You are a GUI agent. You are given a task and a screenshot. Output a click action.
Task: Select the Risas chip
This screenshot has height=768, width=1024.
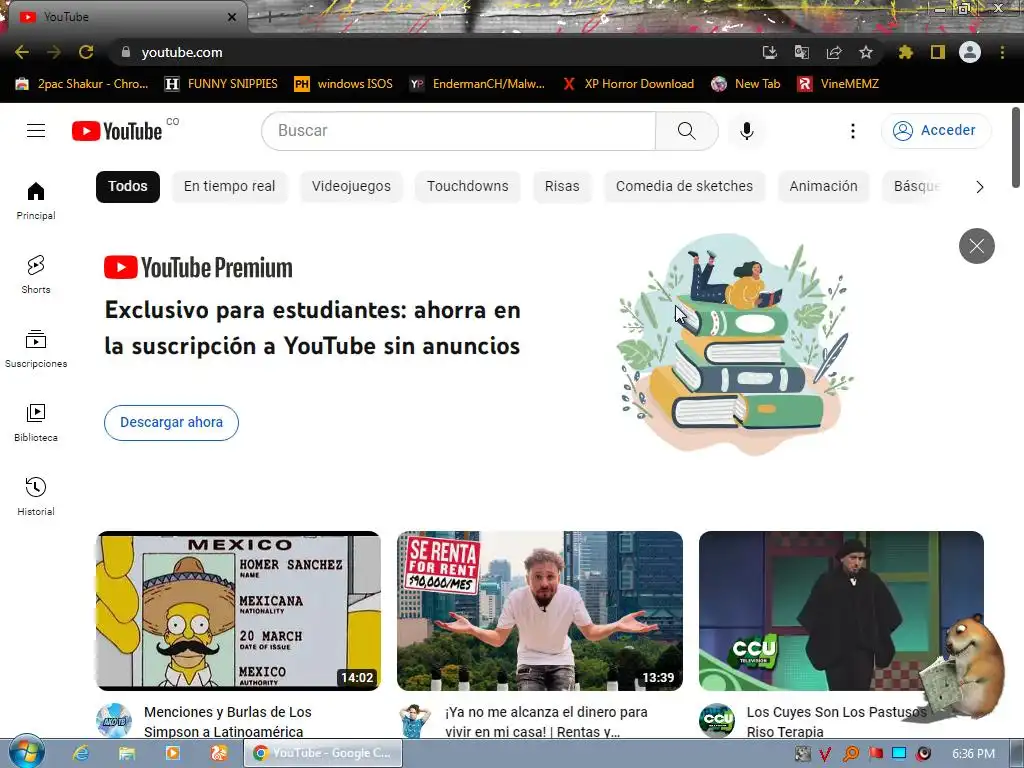(562, 186)
